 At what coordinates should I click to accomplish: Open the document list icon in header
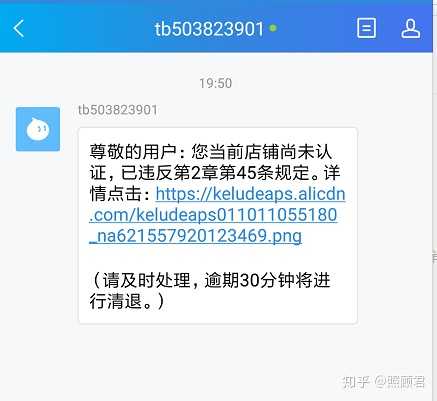point(366,28)
